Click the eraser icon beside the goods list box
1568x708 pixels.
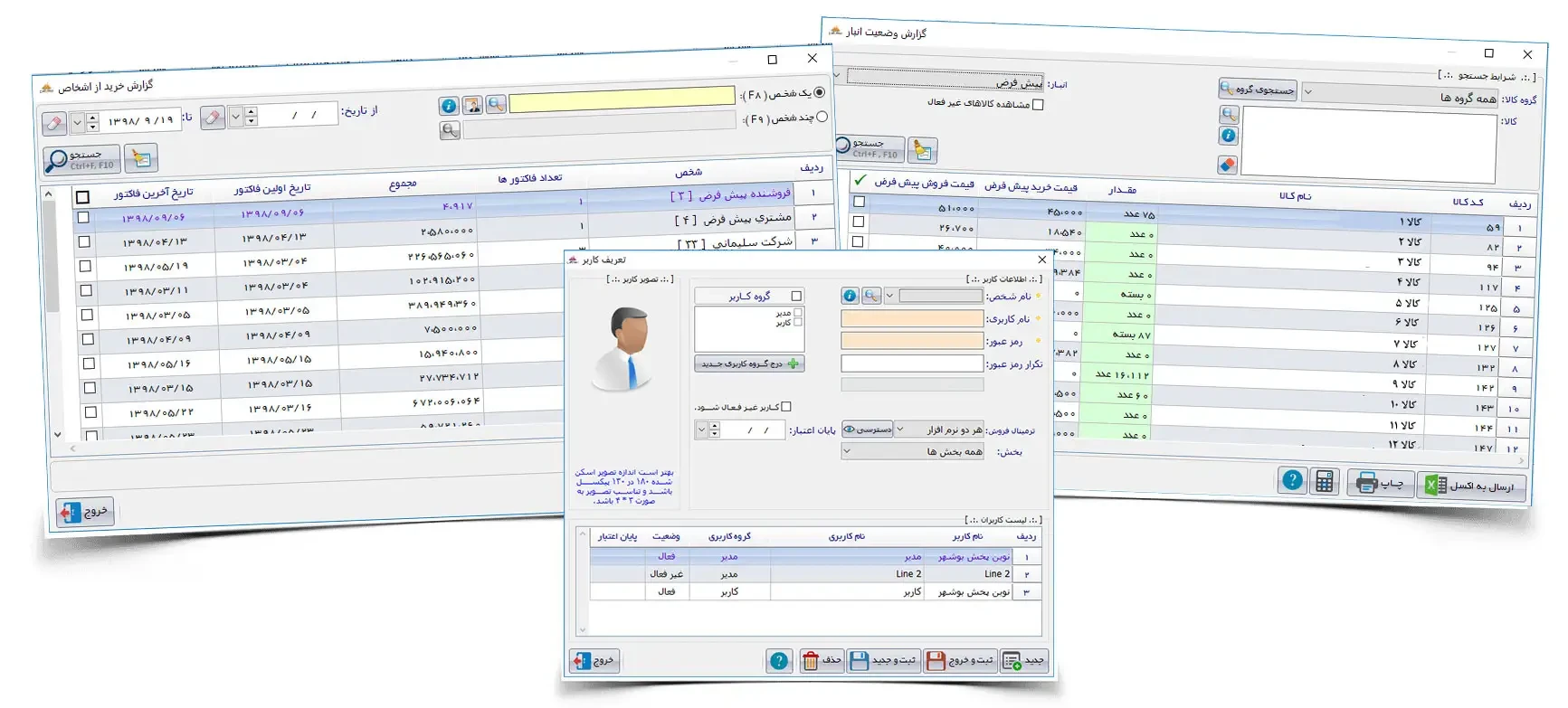(x=1228, y=165)
